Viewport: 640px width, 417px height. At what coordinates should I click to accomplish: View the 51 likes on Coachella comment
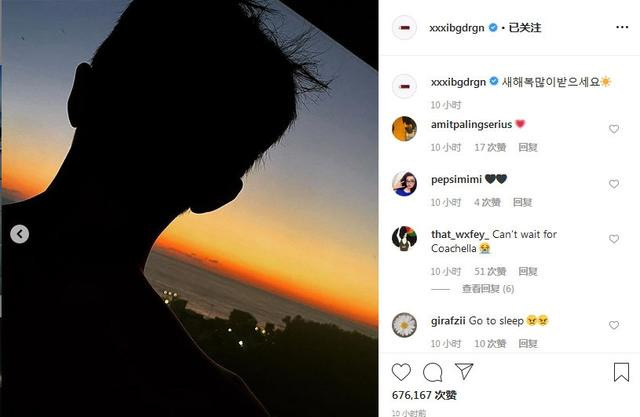[x=490, y=271]
